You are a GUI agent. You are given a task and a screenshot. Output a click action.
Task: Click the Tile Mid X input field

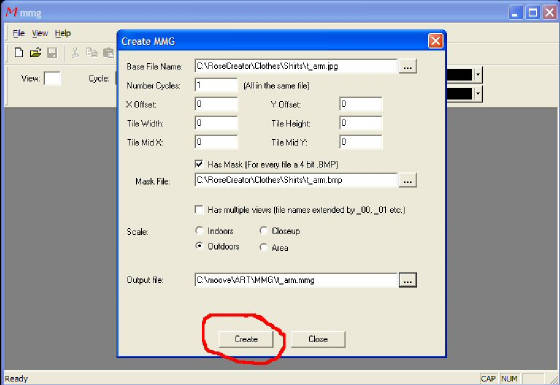pos(216,142)
